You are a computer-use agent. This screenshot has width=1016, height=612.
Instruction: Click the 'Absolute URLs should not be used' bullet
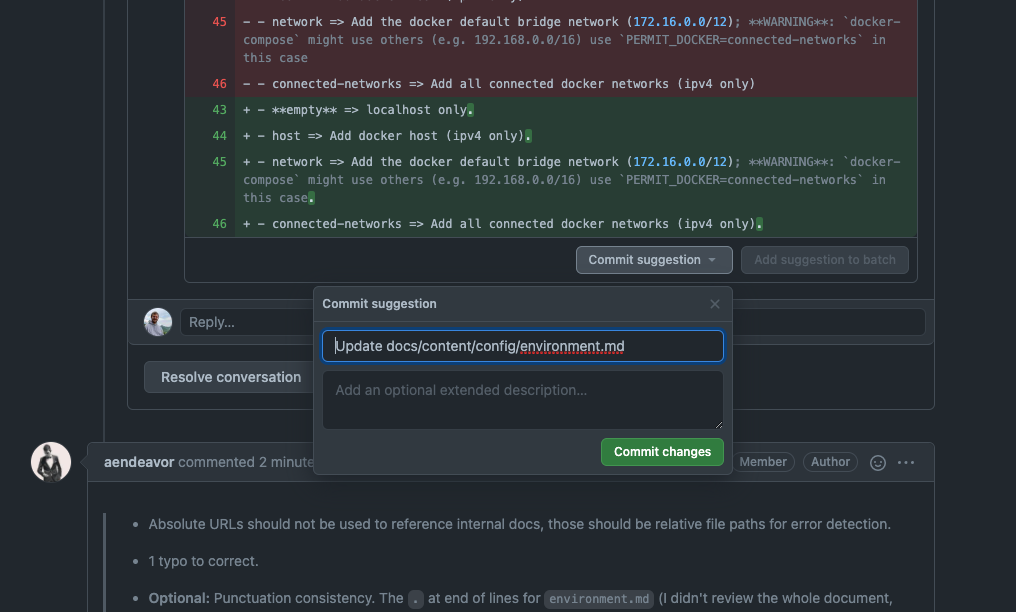pyautogui.click(x=519, y=524)
